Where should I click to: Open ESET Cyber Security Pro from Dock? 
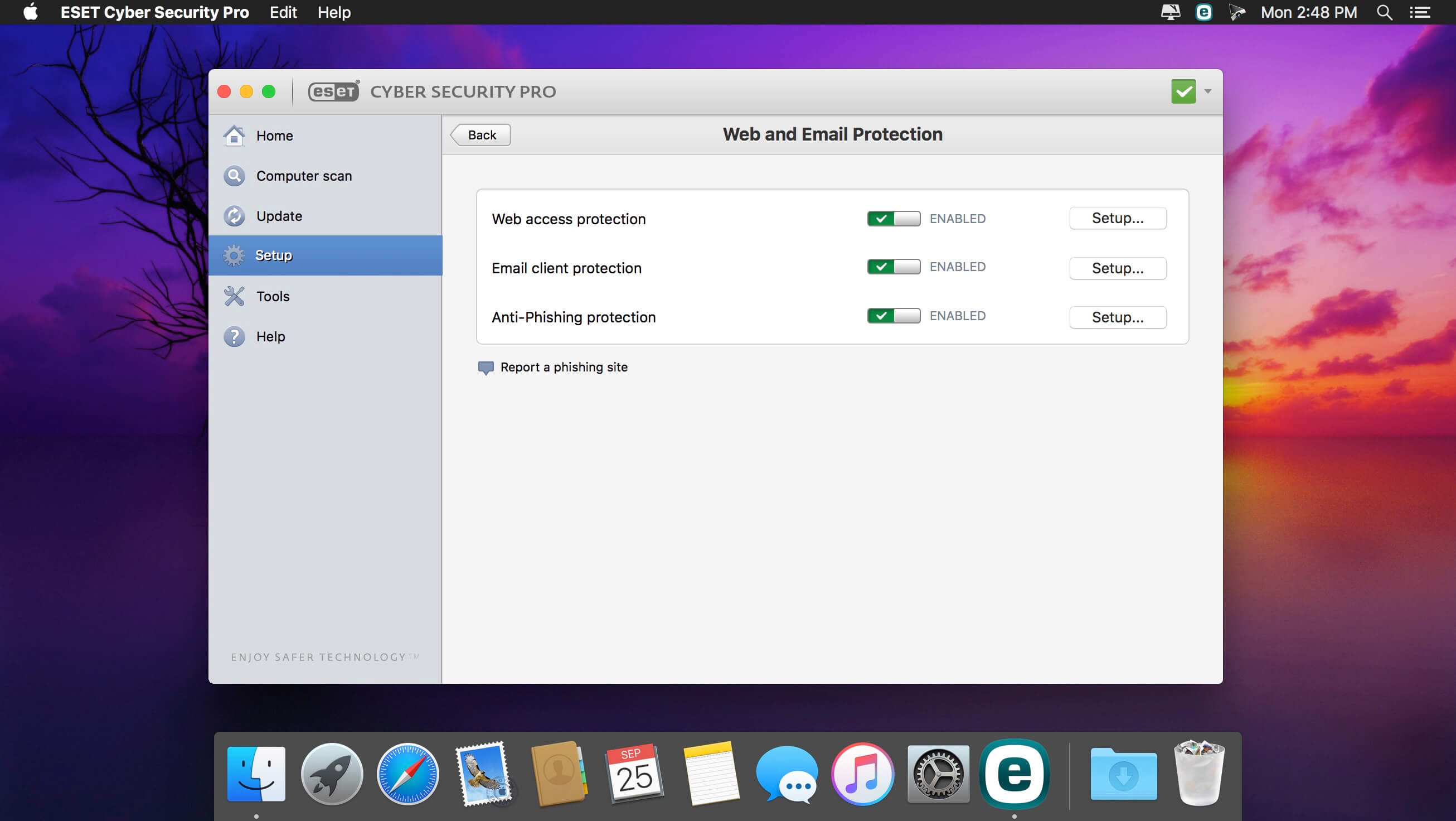point(1015,774)
